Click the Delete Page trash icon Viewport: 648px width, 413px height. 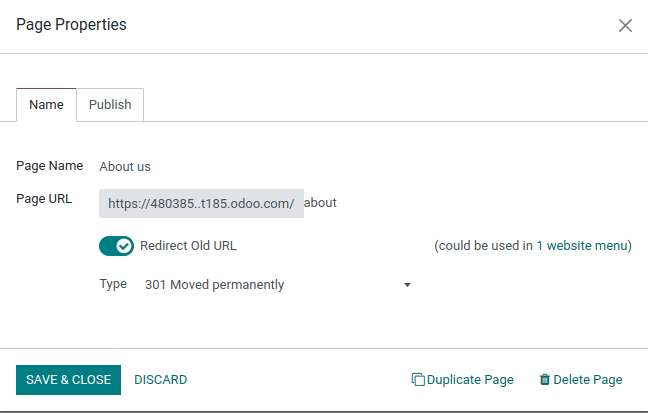pyautogui.click(x=545, y=380)
